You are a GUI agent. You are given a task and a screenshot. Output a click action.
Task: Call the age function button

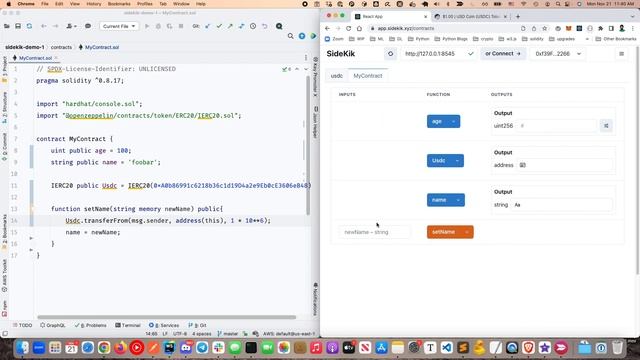click(x=438, y=122)
